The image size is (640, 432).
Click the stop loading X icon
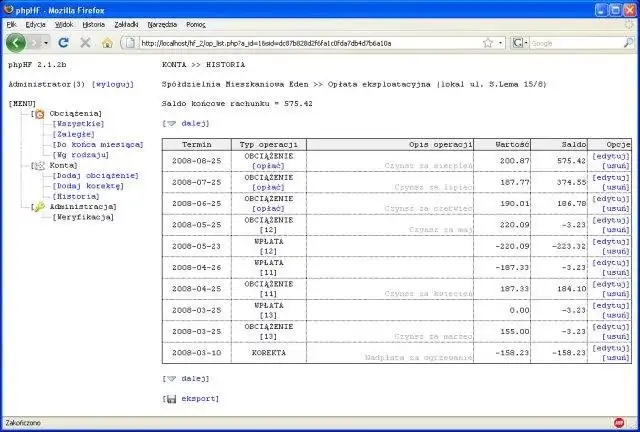[85, 42]
